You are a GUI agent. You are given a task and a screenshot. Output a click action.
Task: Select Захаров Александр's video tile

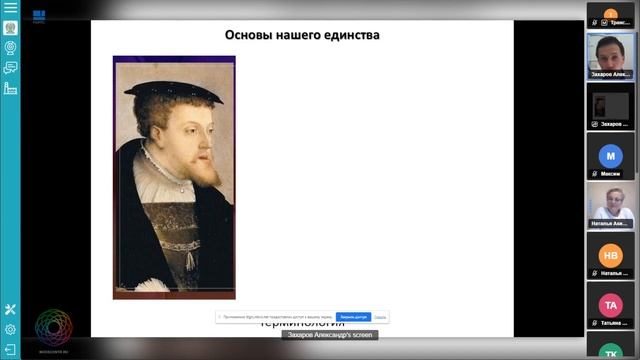point(611,57)
